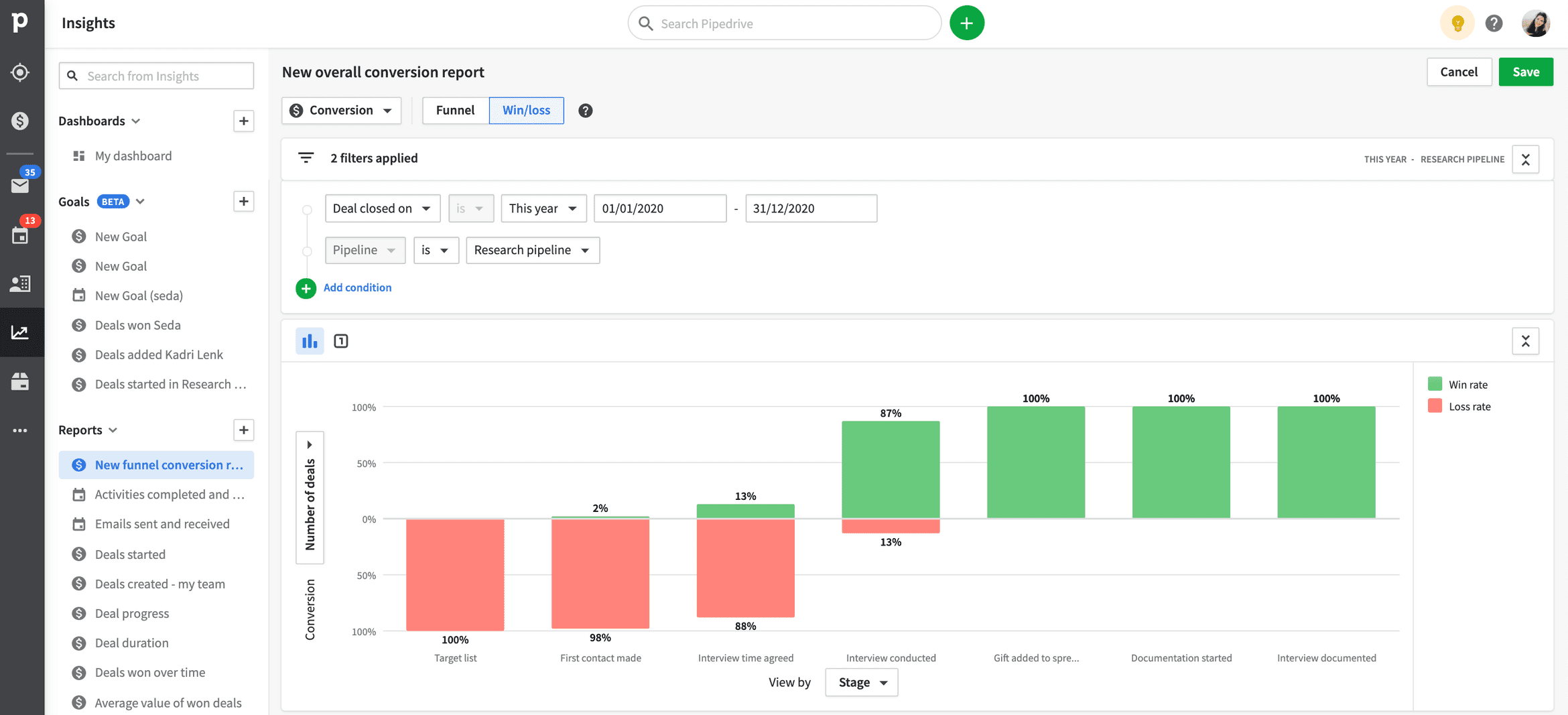Click Cancel button
This screenshot has width=1568, height=715.
click(1458, 72)
